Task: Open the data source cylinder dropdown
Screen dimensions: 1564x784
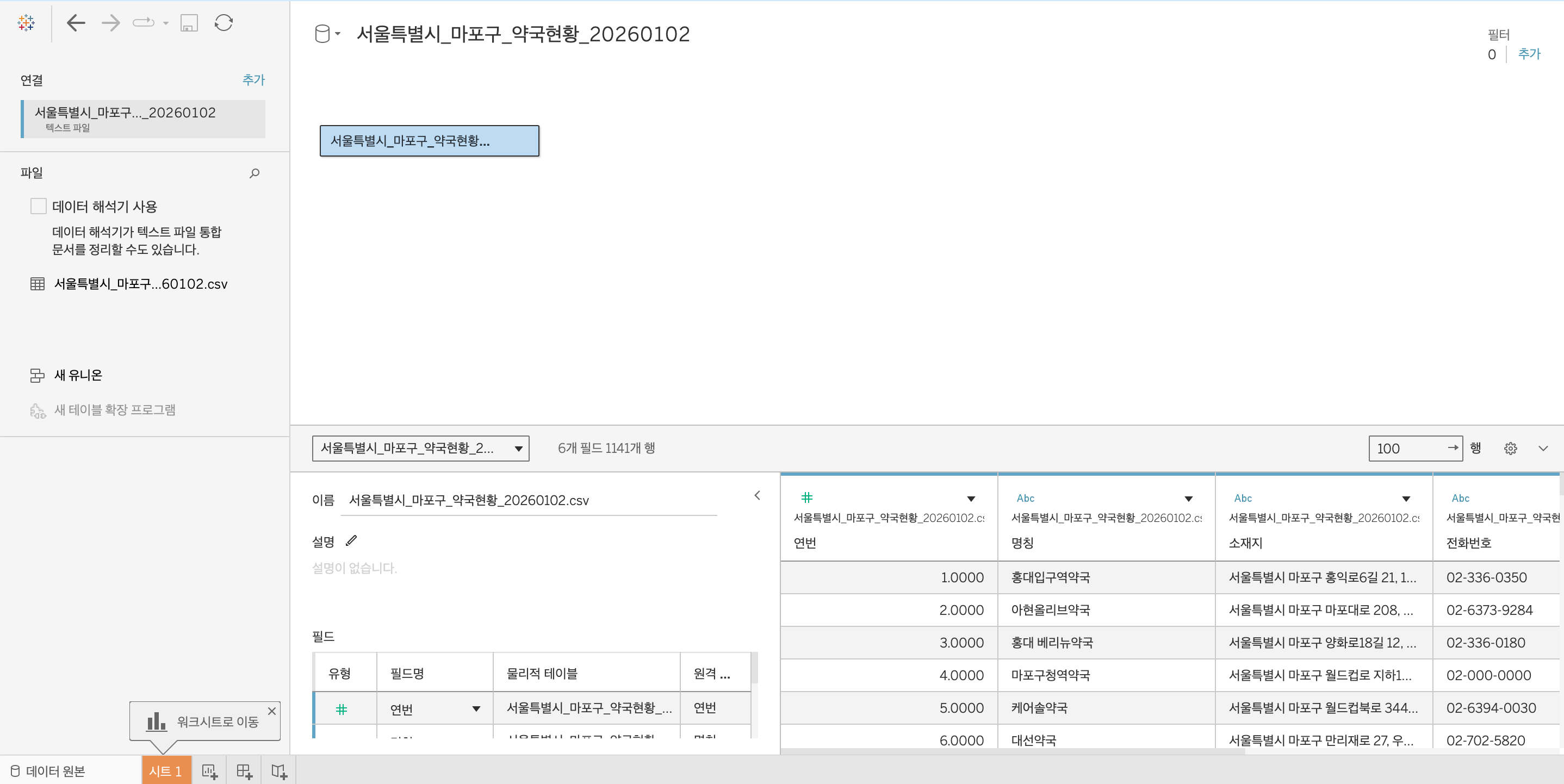Action: (327, 34)
